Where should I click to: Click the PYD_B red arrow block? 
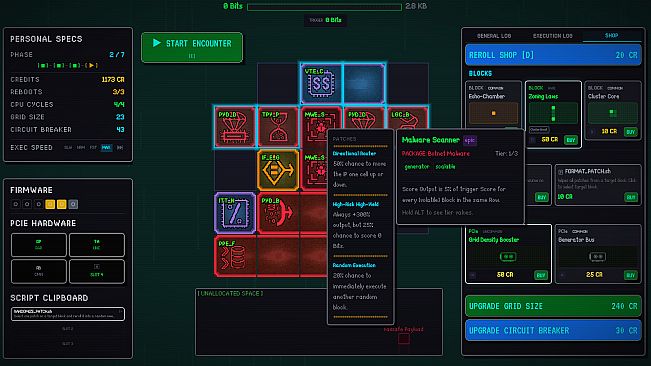(x=278, y=213)
